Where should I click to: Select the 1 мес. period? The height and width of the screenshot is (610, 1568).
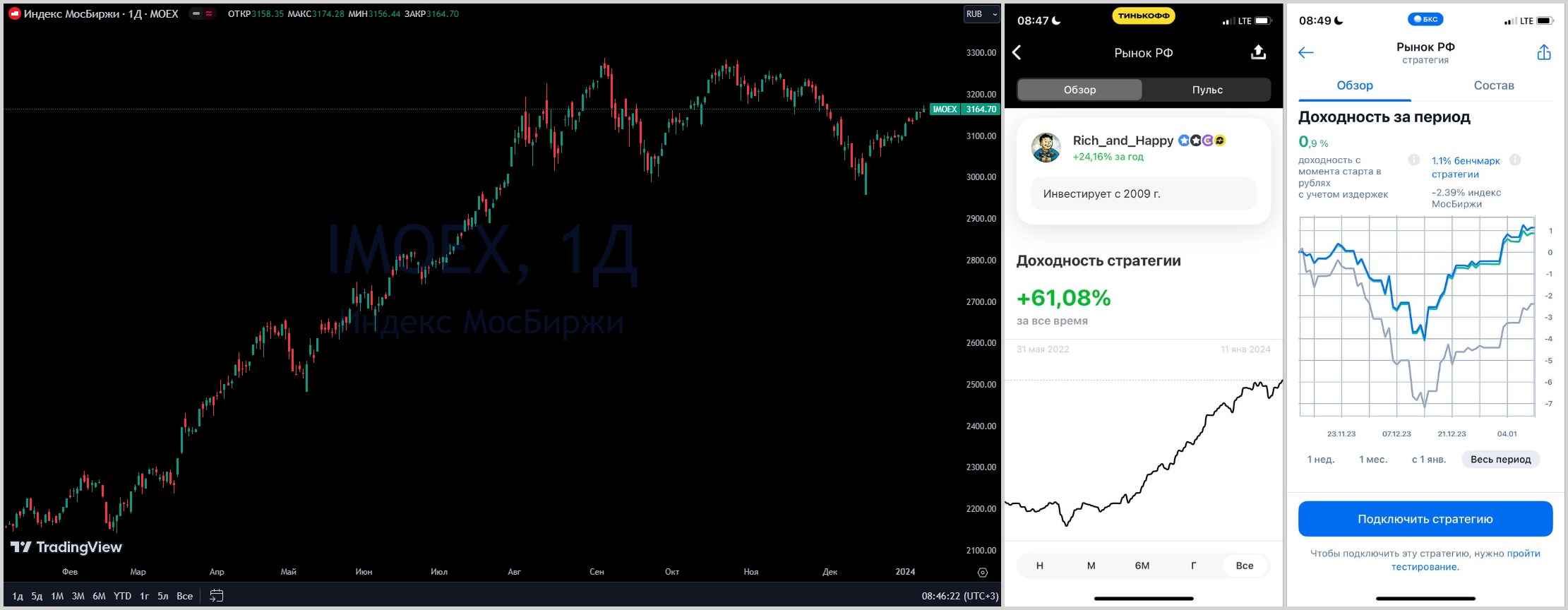pos(1373,460)
